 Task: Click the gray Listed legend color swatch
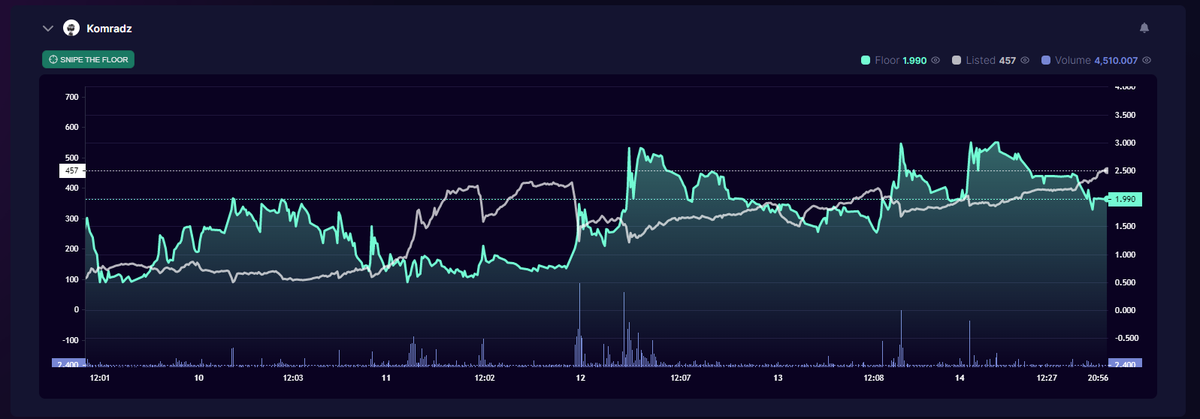956,60
